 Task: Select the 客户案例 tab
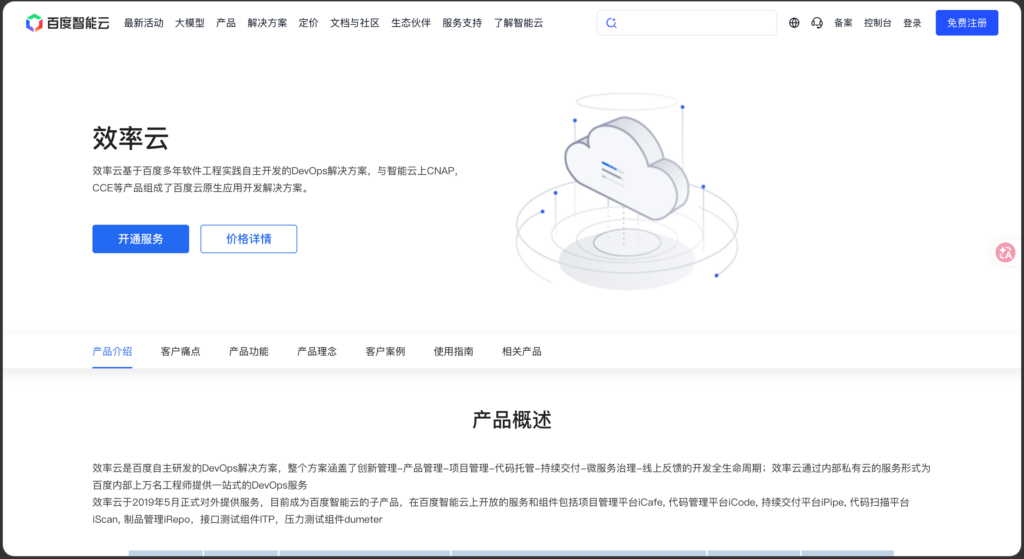click(x=385, y=351)
